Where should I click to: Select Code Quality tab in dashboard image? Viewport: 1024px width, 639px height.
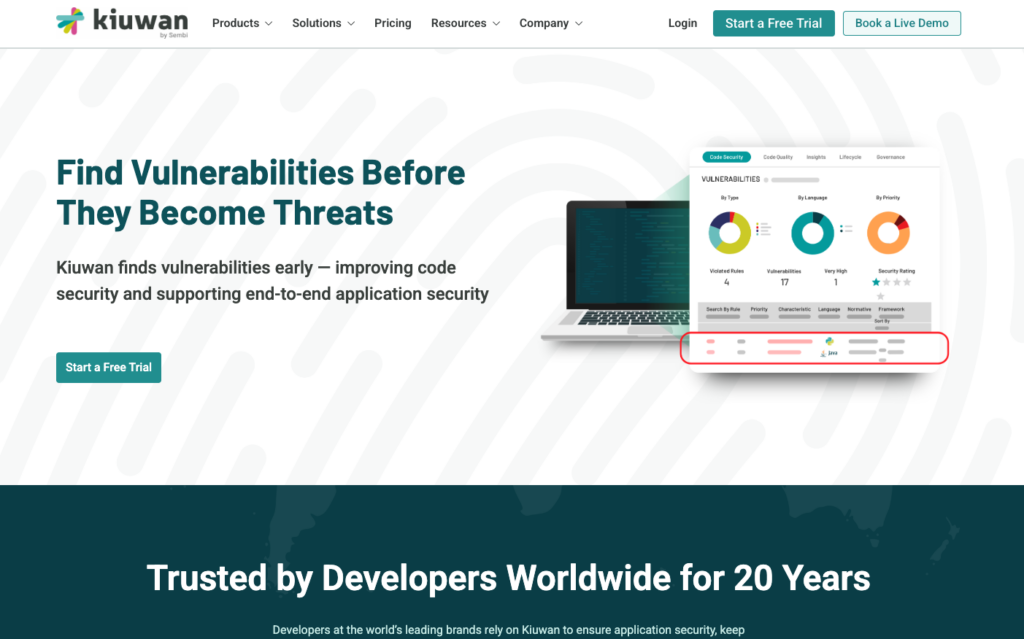778,157
